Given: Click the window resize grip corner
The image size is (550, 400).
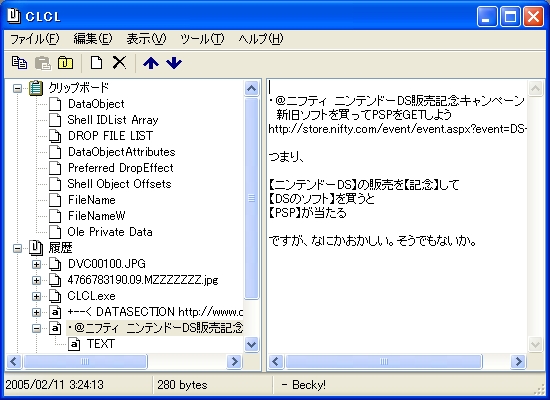Looking at the screenshot, I should point(538,389).
